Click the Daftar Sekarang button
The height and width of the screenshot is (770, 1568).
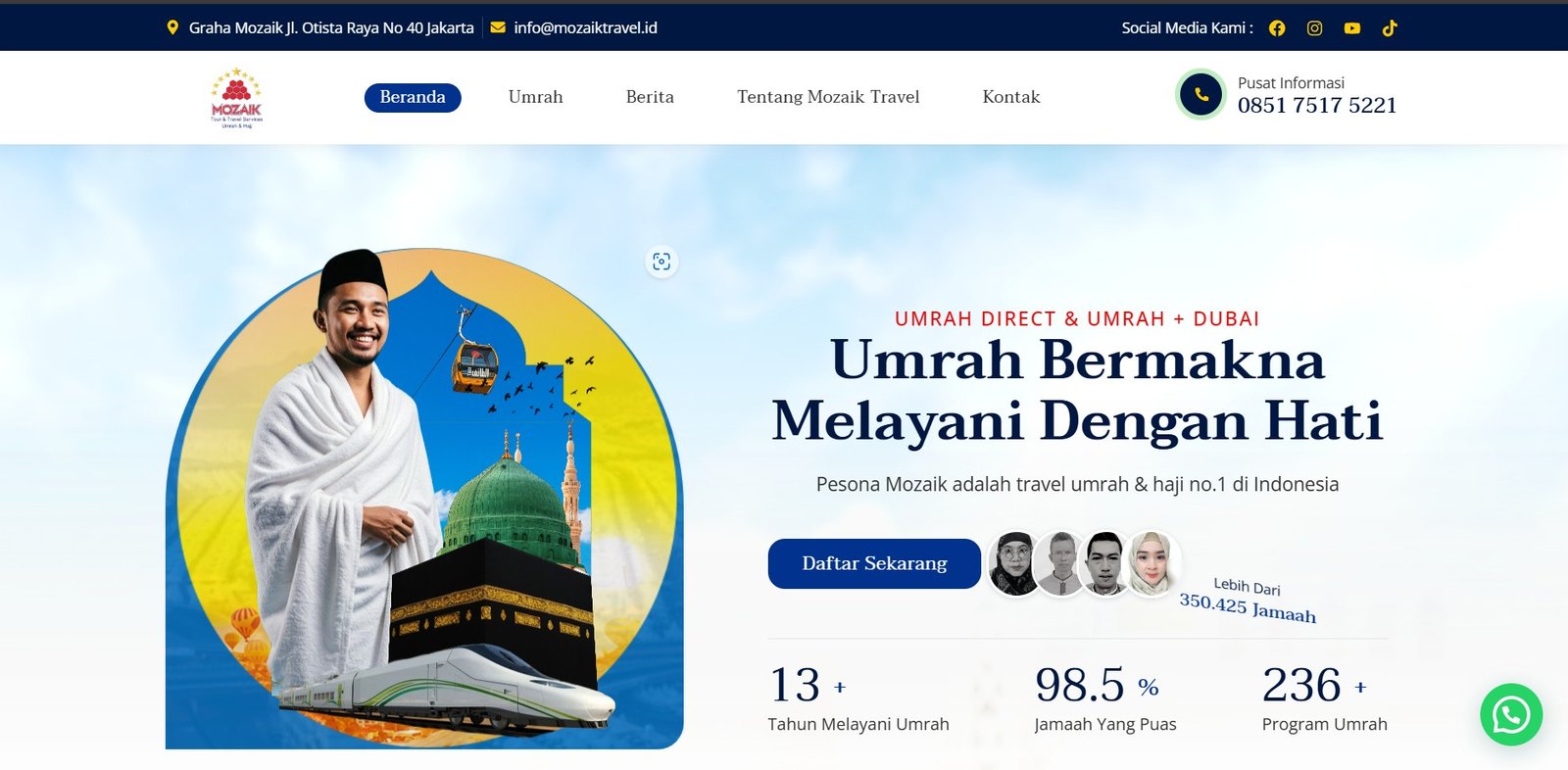(x=874, y=563)
